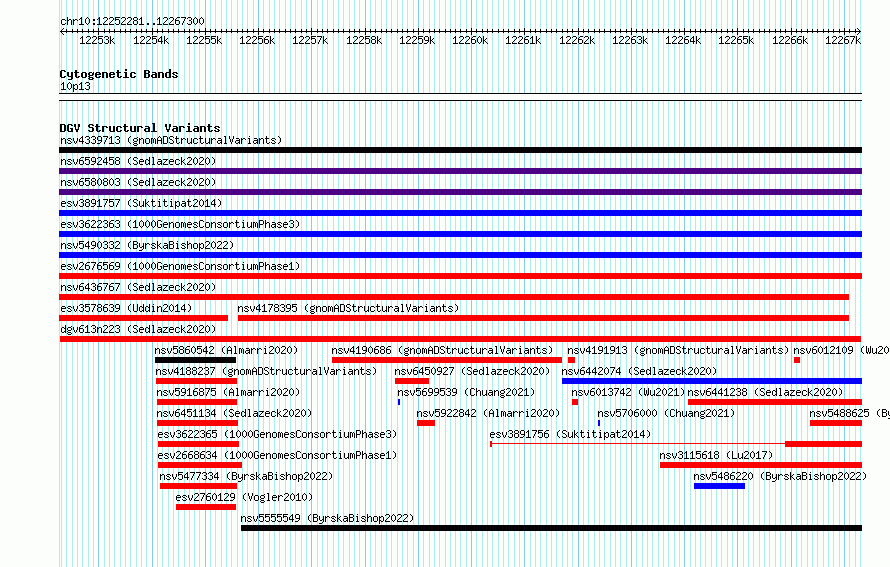Image resolution: width=890 pixels, height=567 pixels.
Task: Click the red dgv613n223 variant bar
Action: point(460,339)
